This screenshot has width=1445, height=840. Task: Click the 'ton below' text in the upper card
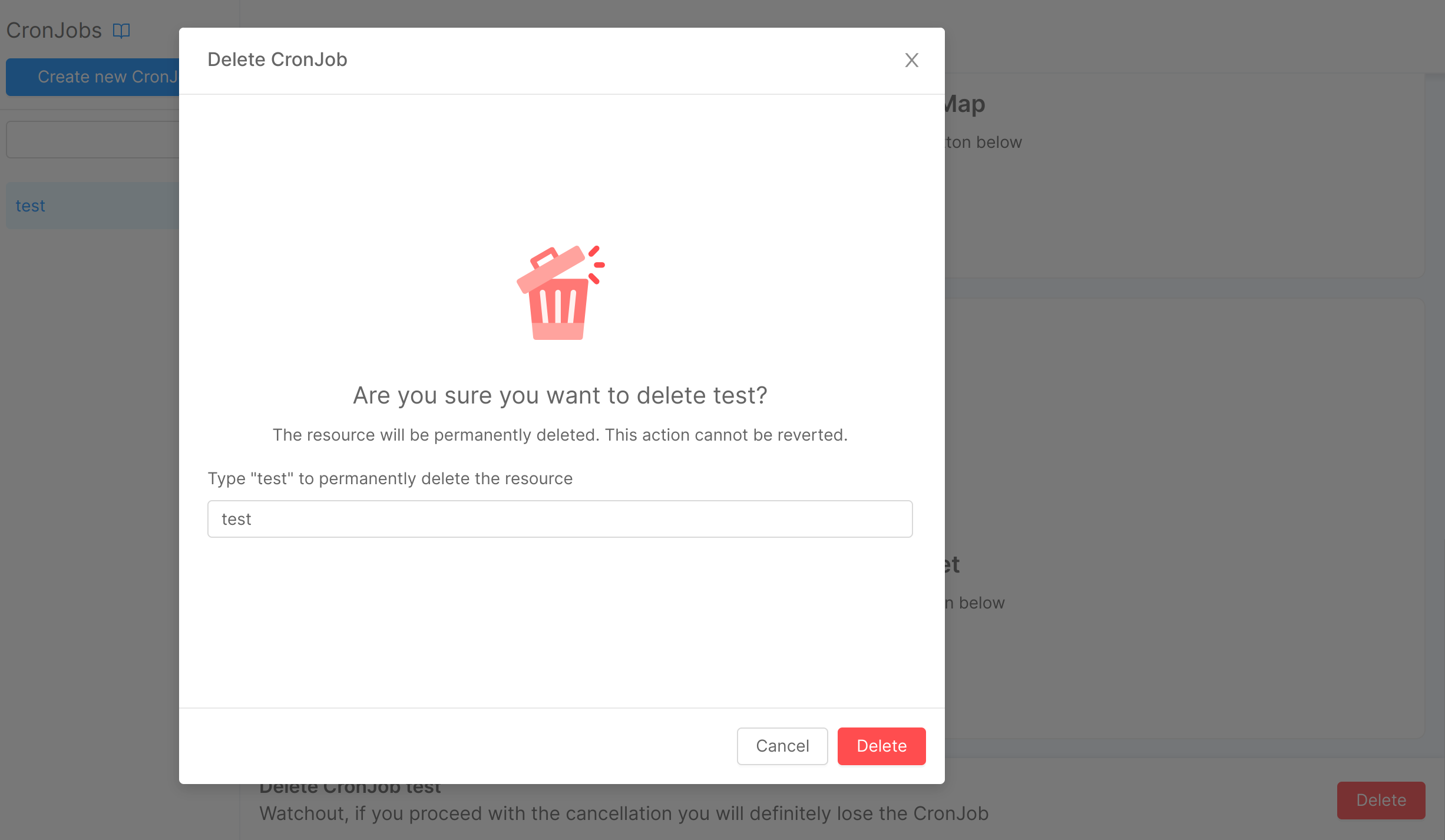pos(984,142)
